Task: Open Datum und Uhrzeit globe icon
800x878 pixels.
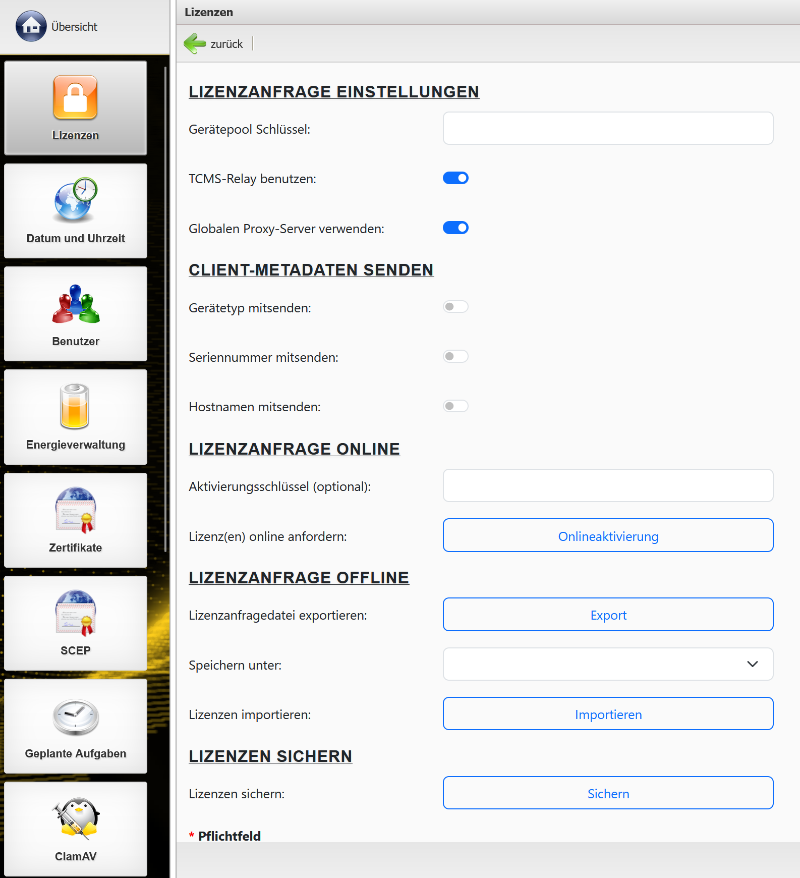Action: tap(75, 201)
